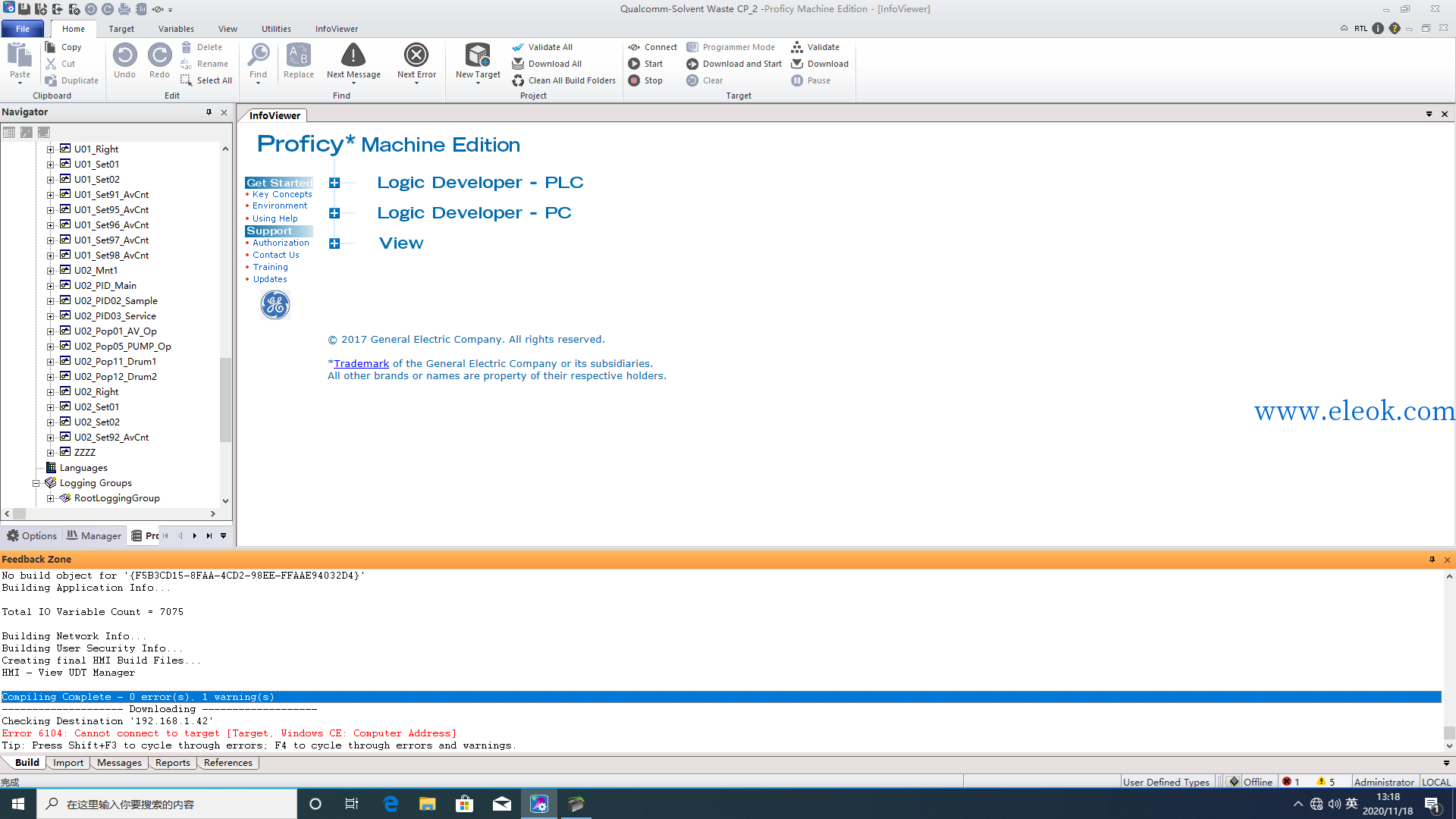Screen dimensions: 1456x819
Task: Toggle the RTL option in ribbon
Action: click(1361, 29)
